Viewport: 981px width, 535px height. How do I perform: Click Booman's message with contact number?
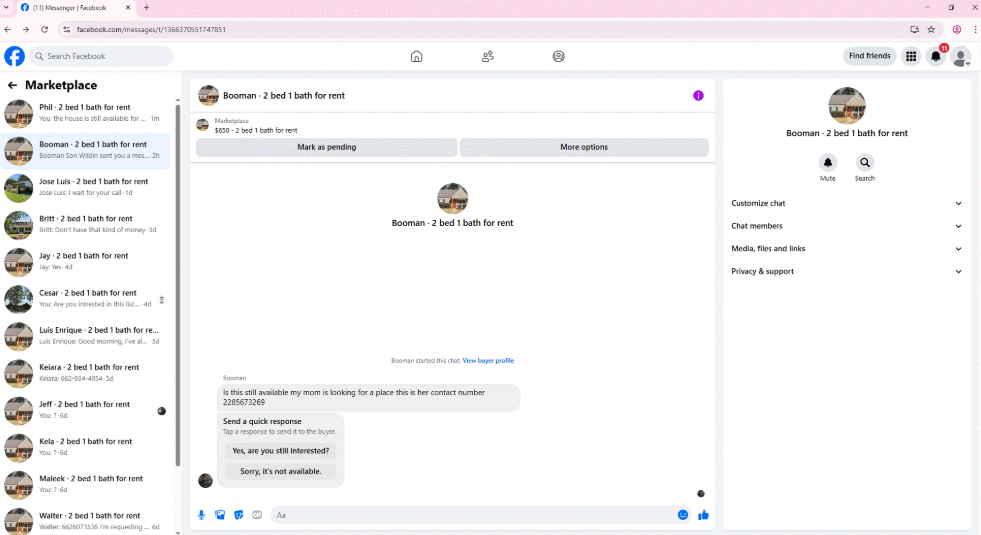(369, 397)
